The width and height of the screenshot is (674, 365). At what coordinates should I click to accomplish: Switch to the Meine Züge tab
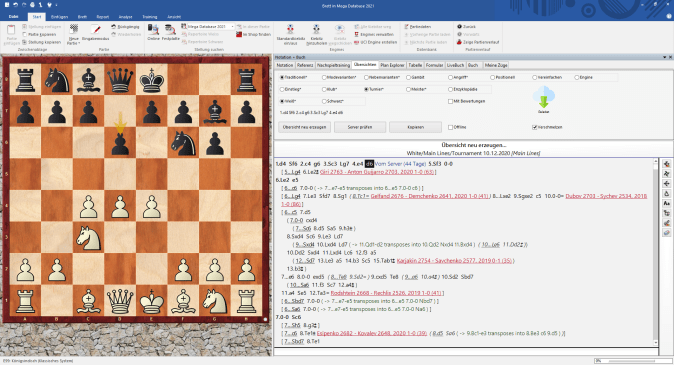(x=496, y=65)
